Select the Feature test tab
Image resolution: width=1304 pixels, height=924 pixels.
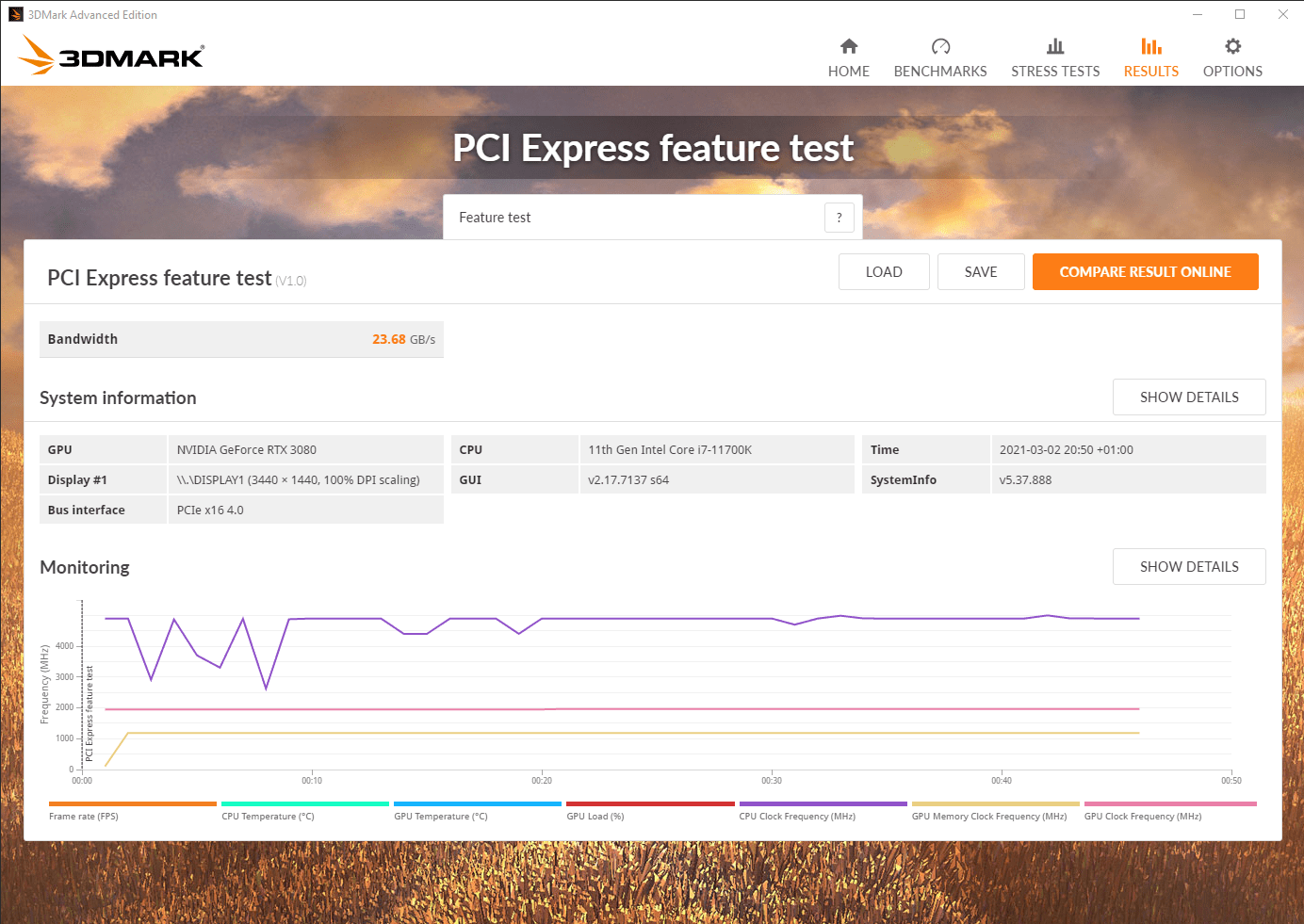pos(653,218)
